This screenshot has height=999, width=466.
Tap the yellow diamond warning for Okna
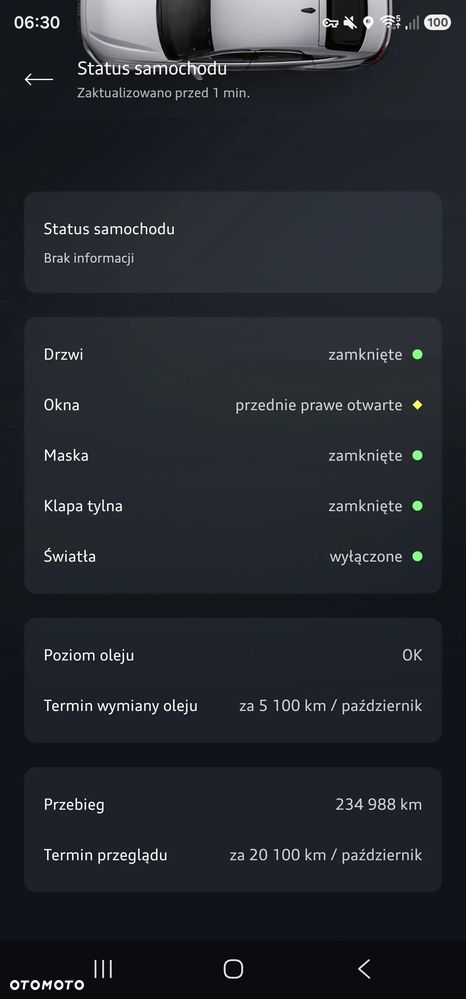pyautogui.click(x=418, y=405)
